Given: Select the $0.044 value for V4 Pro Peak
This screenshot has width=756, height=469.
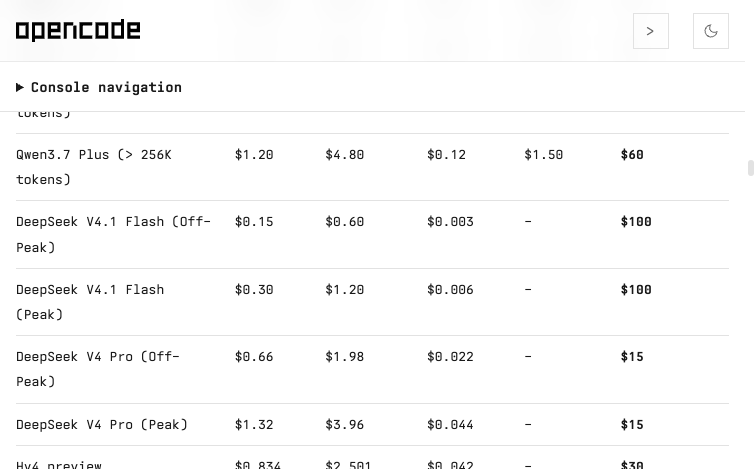Looking at the screenshot, I should point(450,425).
